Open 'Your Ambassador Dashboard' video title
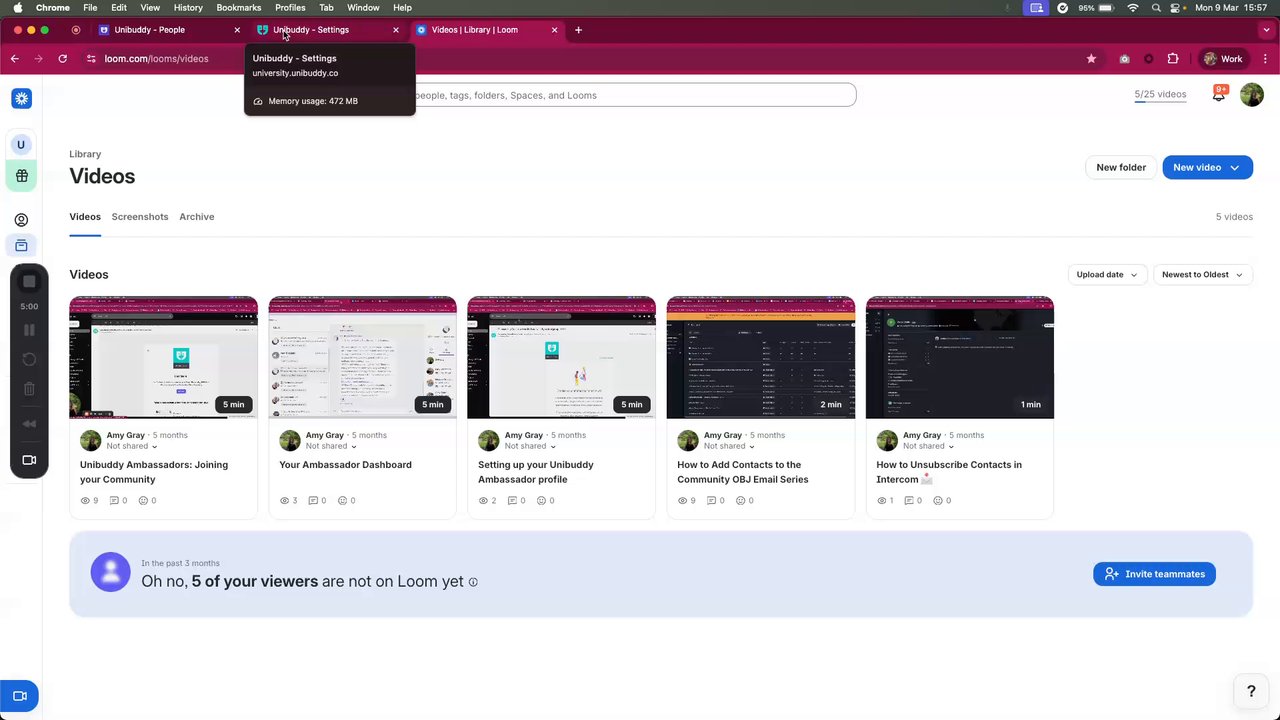The width and height of the screenshot is (1280, 720). tap(345, 465)
